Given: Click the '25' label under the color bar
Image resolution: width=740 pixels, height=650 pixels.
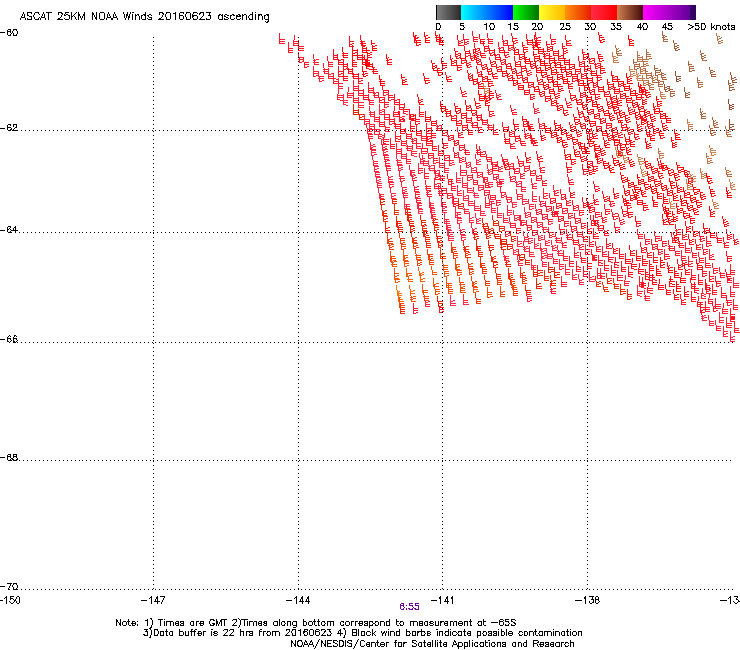Looking at the screenshot, I should (565, 27).
